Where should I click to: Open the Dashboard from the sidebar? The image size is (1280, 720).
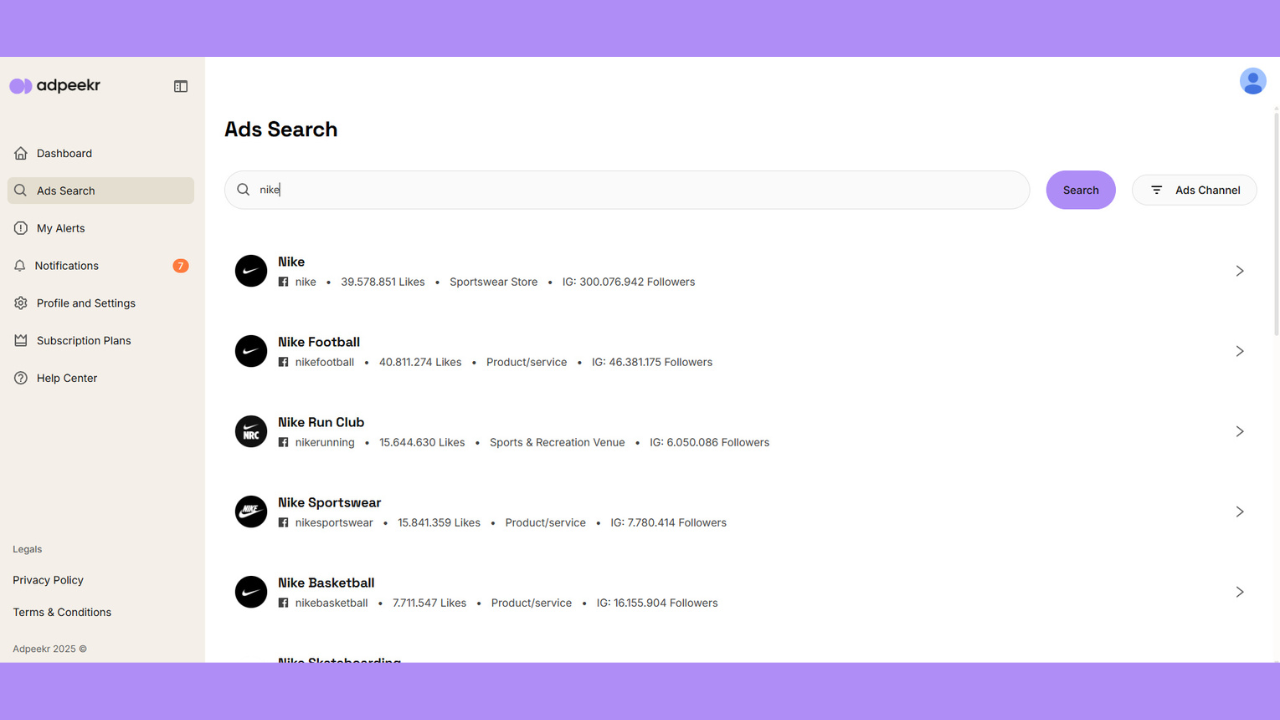click(64, 153)
